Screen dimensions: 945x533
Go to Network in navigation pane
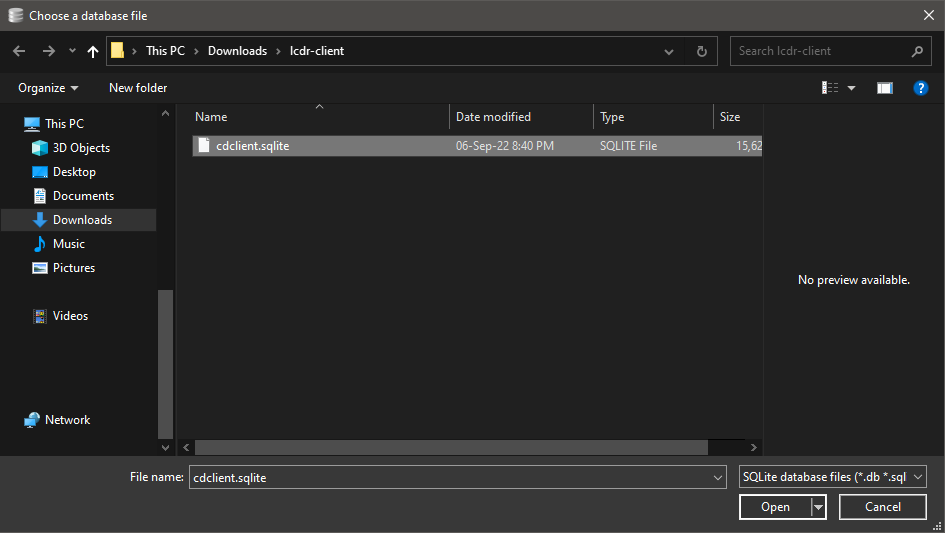(x=67, y=420)
